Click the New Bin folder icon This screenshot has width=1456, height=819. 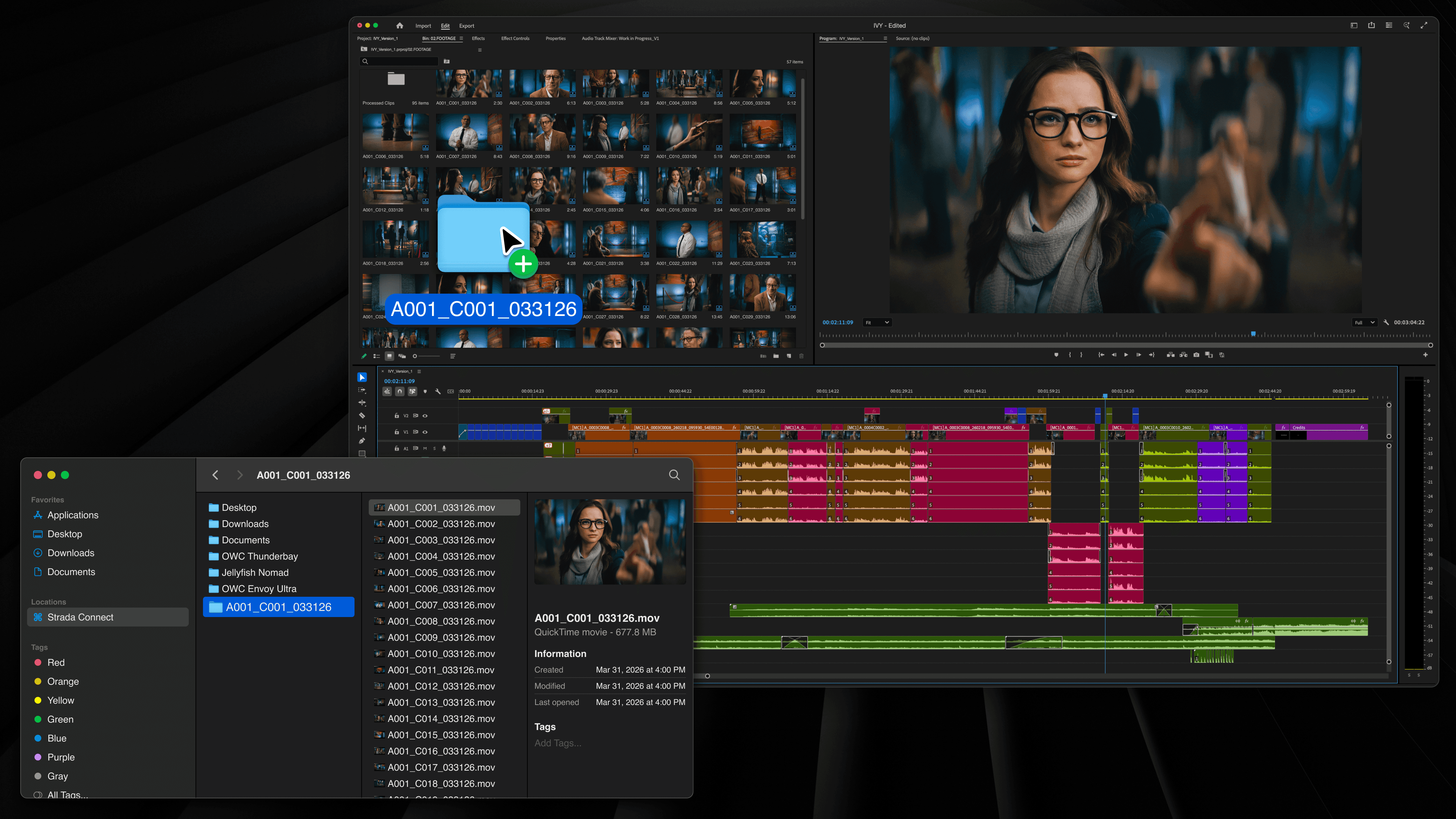(x=776, y=356)
